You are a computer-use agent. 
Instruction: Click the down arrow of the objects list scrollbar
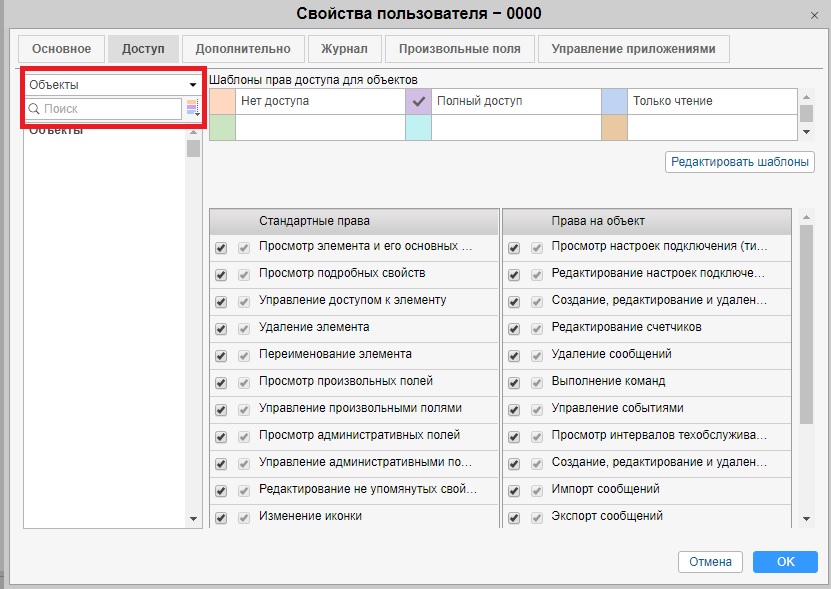click(x=193, y=518)
